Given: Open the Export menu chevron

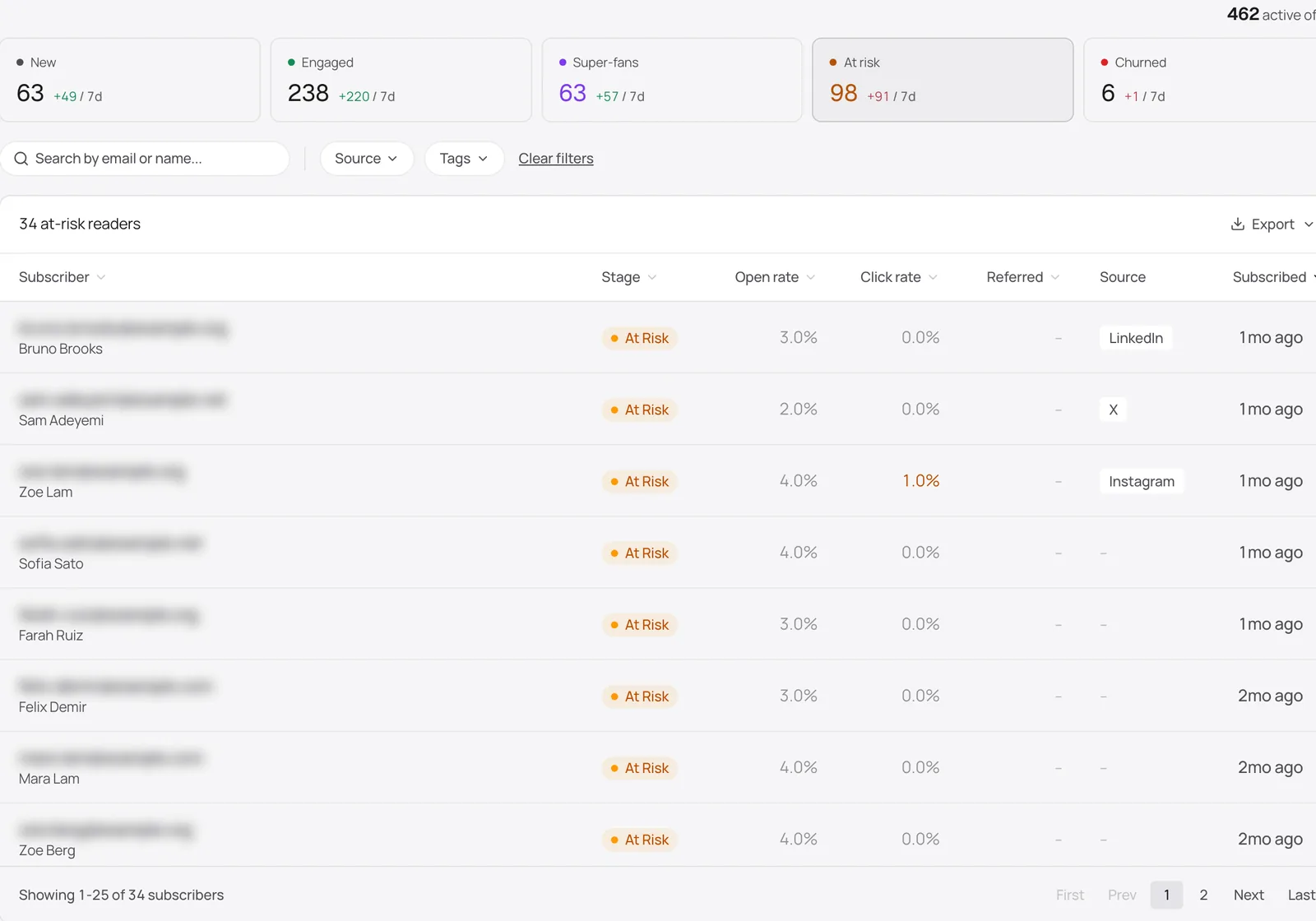Looking at the screenshot, I should point(1309,224).
